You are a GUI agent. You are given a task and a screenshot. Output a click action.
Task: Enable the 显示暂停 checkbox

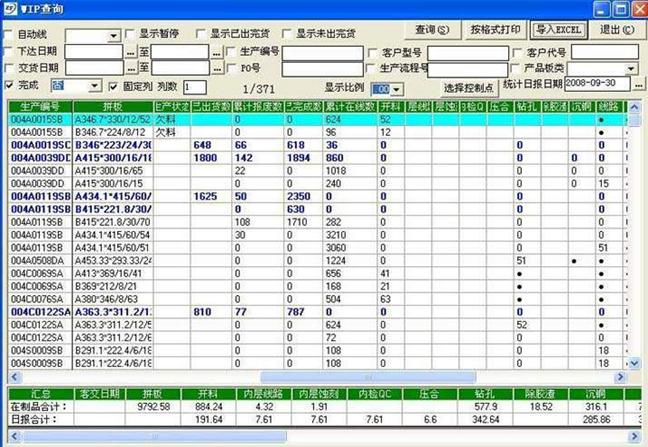coord(130,34)
